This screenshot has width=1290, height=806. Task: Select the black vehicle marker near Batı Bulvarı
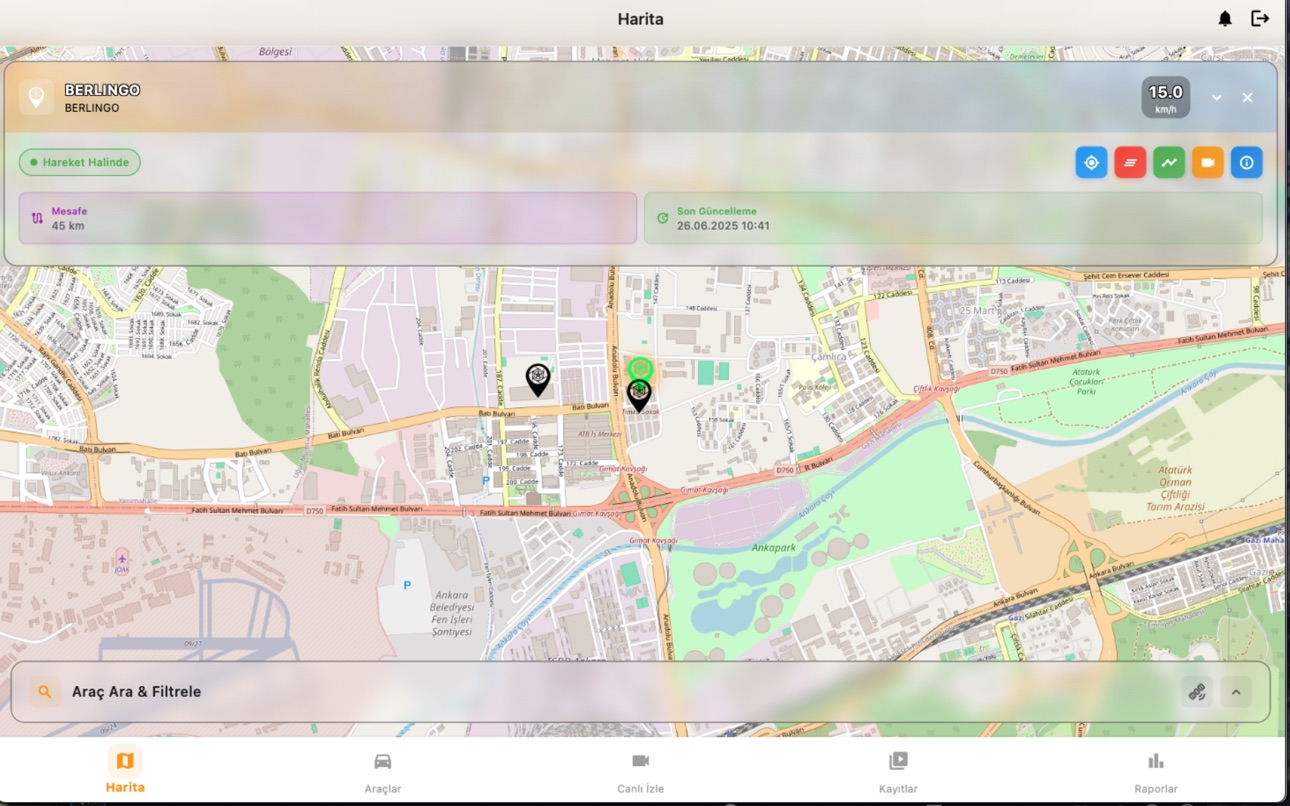pyautogui.click(x=538, y=379)
